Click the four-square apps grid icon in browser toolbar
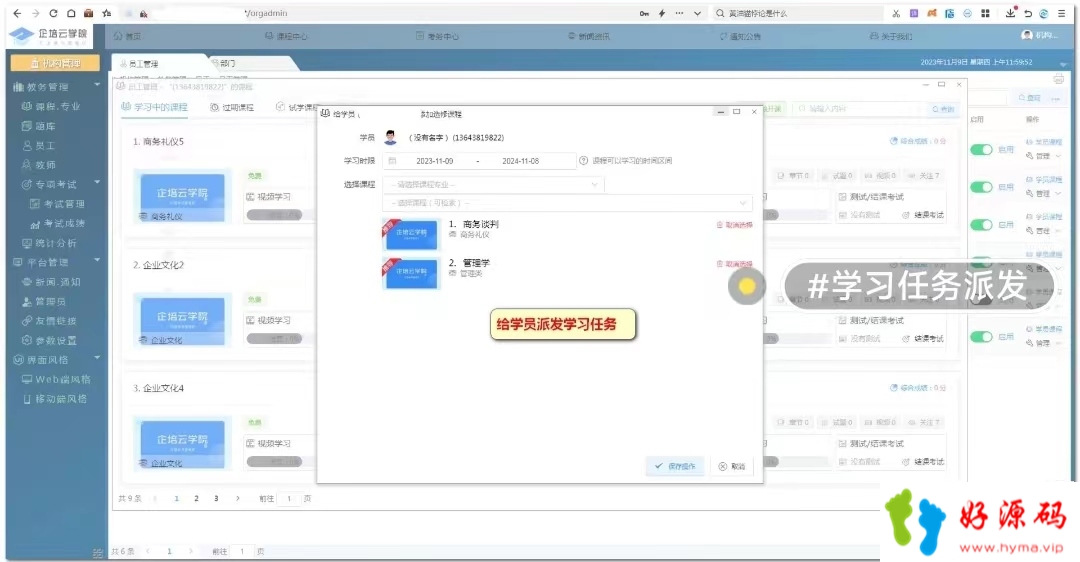Viewport: 1080px width, 562px height. [986, 13]
